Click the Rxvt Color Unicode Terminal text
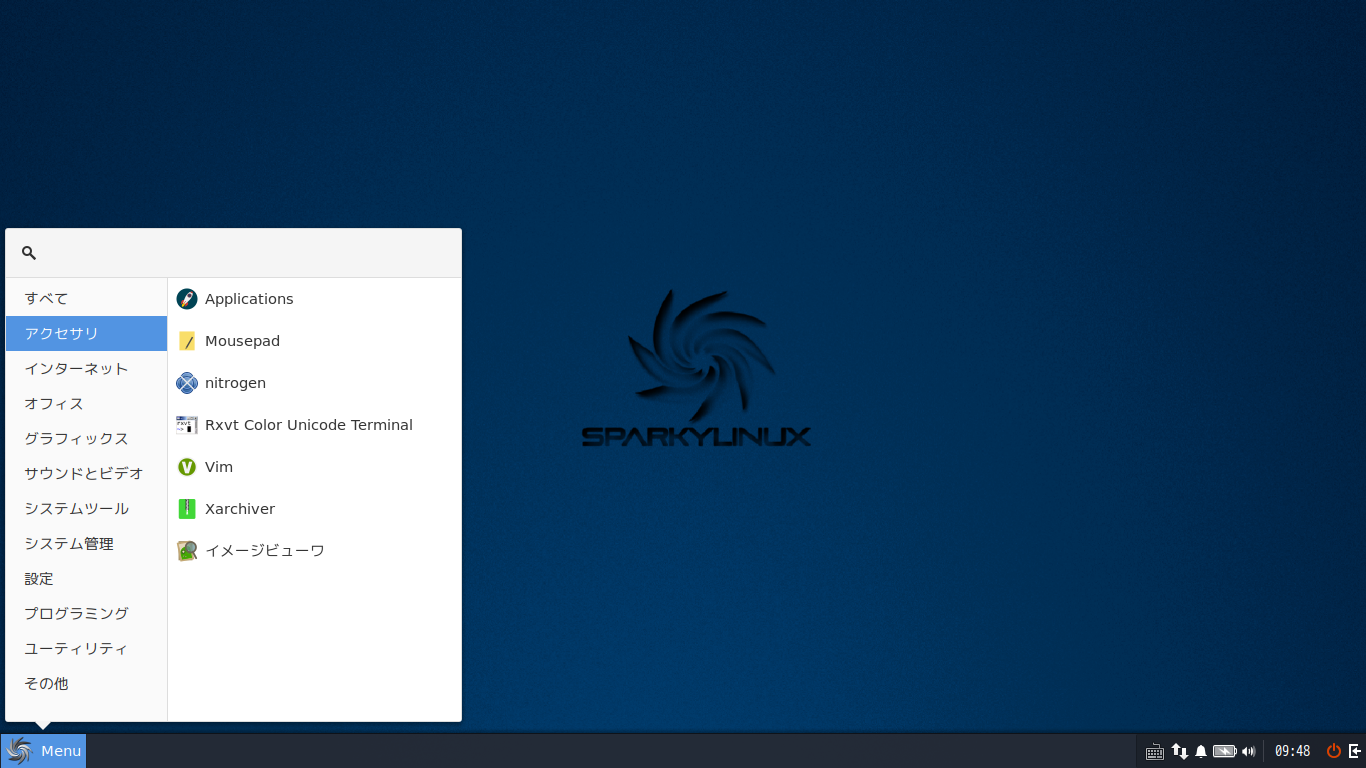Viewport: 1366px width, 768px height. pyautogui.click(x=309, y=425)
